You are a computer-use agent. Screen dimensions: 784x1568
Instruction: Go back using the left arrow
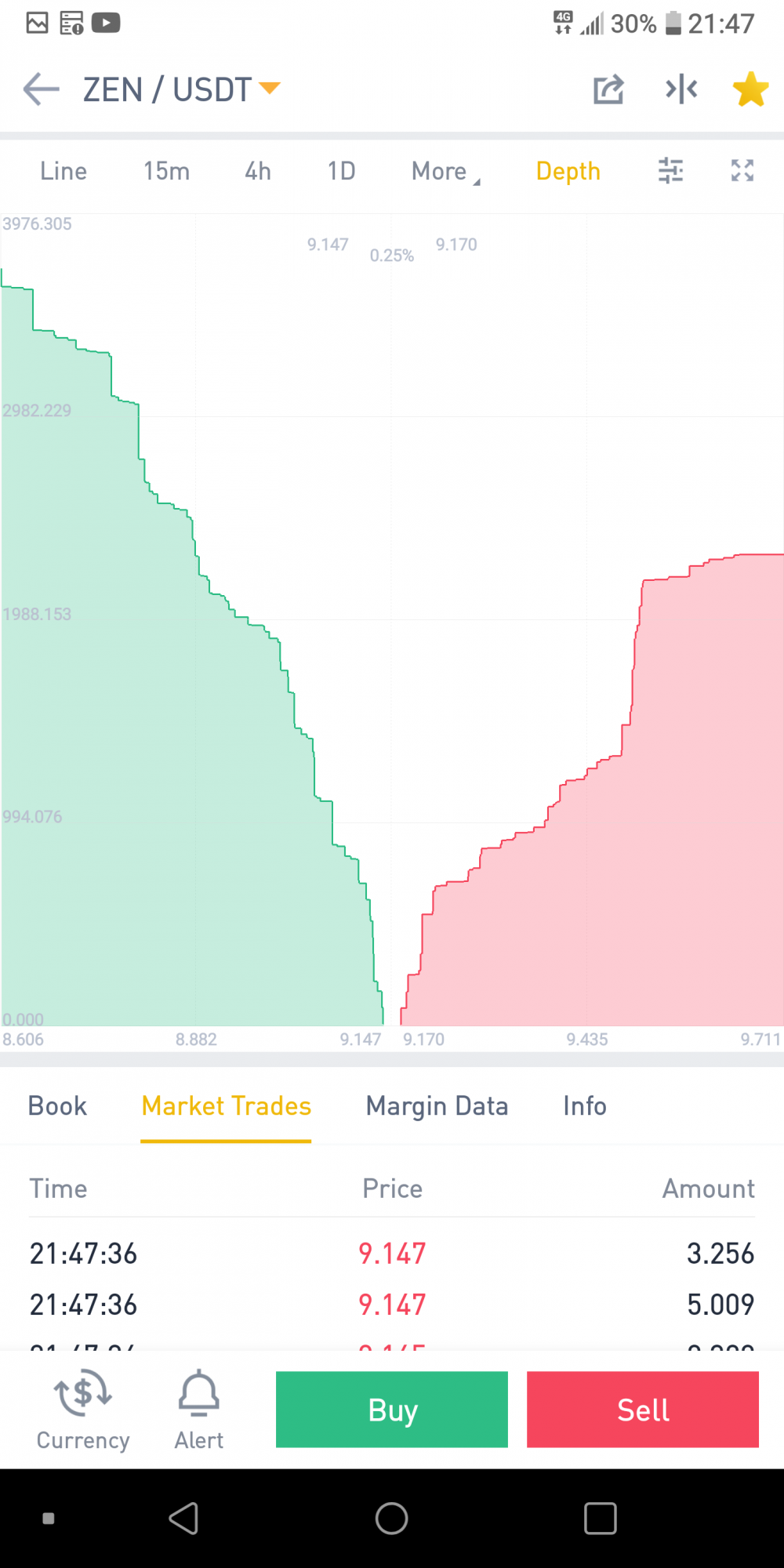coord(42,89)
